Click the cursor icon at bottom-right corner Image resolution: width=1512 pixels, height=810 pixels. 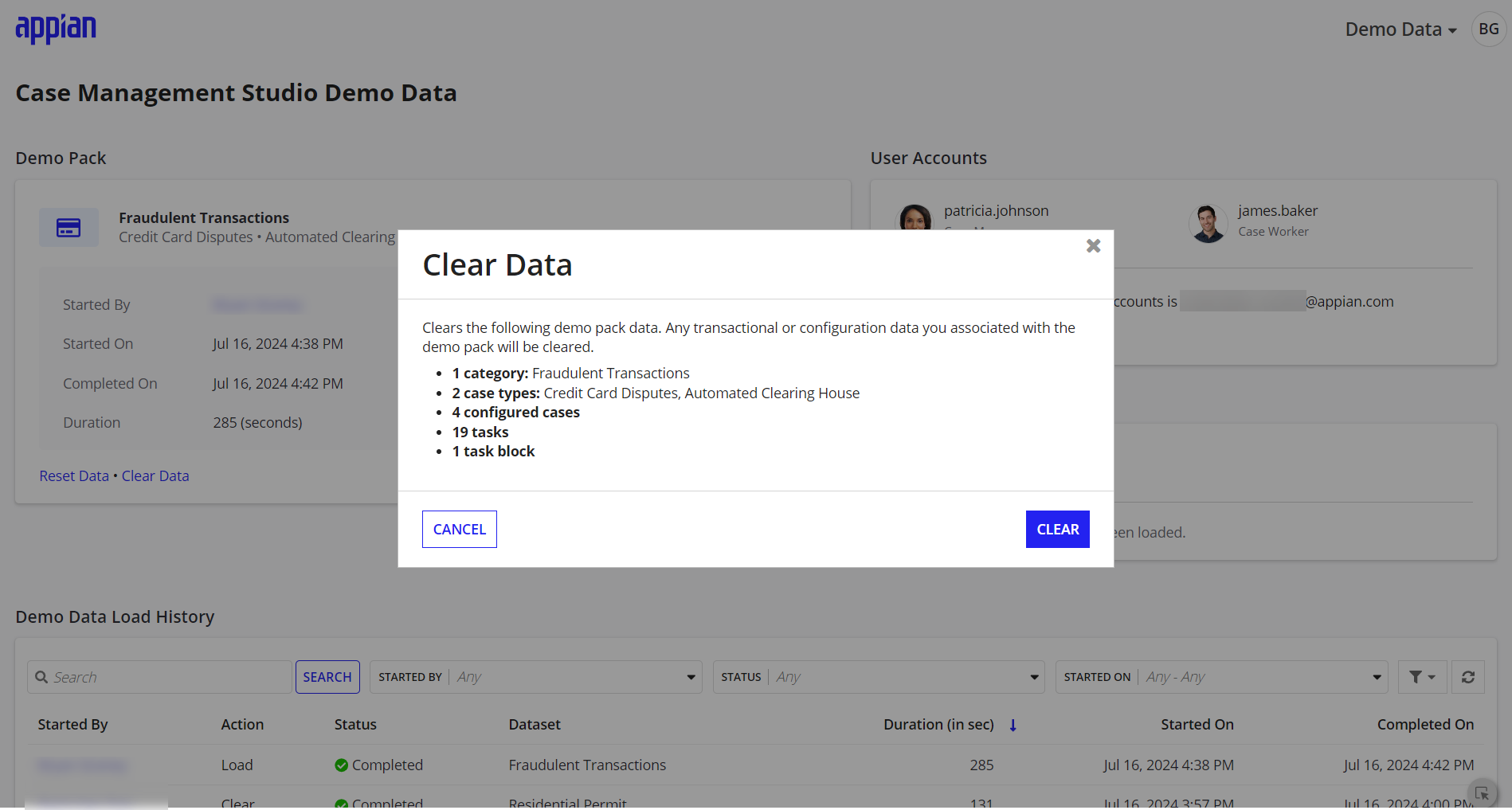pos(1482,793)
